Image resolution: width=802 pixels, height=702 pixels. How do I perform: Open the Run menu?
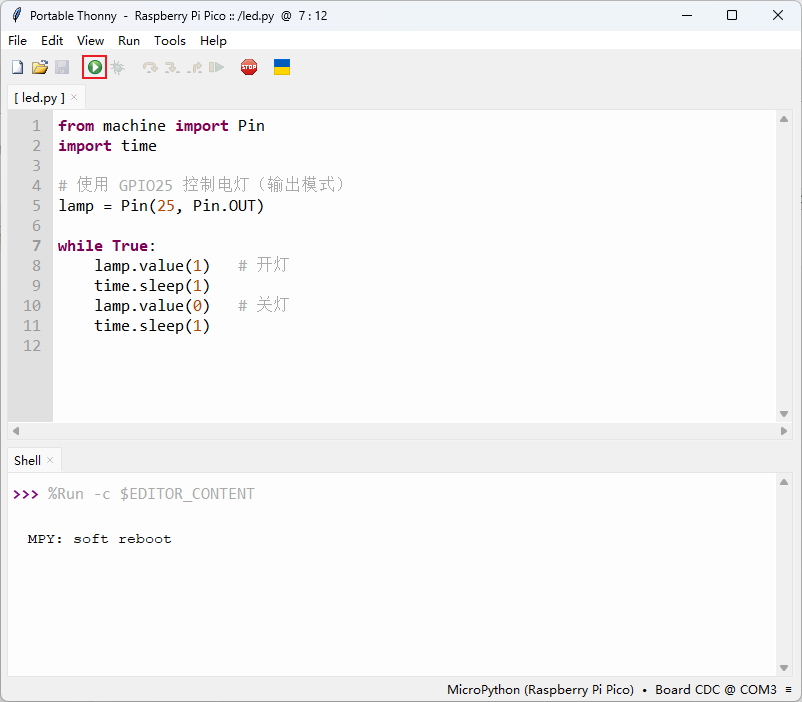[x=129, y=40]
